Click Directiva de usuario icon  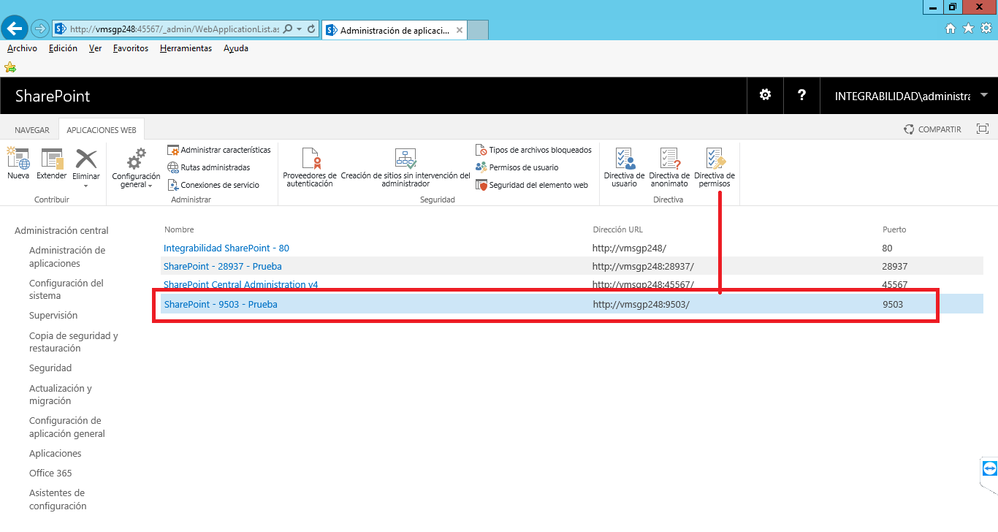[624, 159]
